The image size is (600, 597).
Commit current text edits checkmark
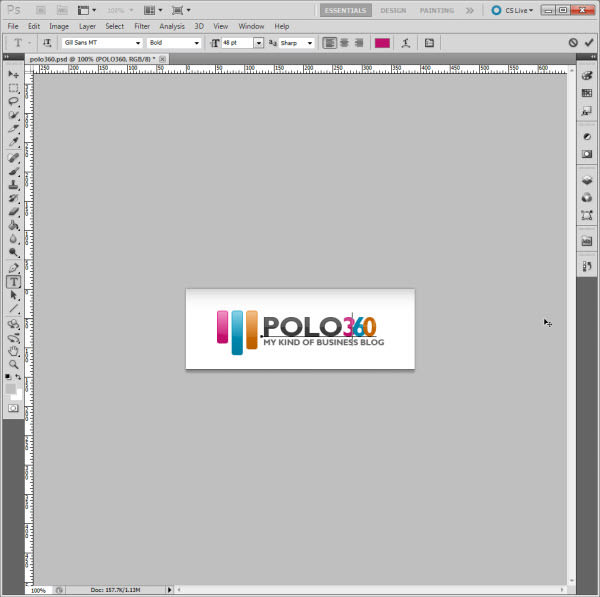pos(589,42)
